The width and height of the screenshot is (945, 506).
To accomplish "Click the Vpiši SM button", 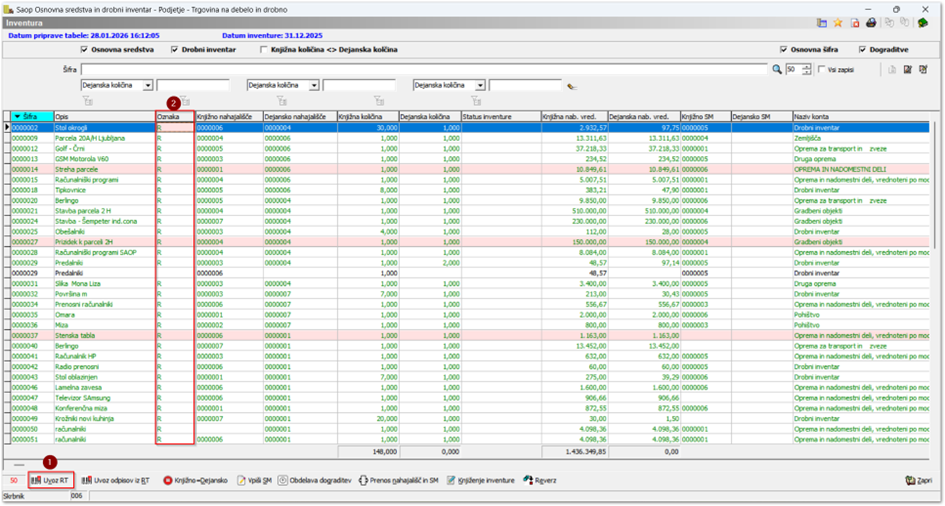I will point(255,481).
